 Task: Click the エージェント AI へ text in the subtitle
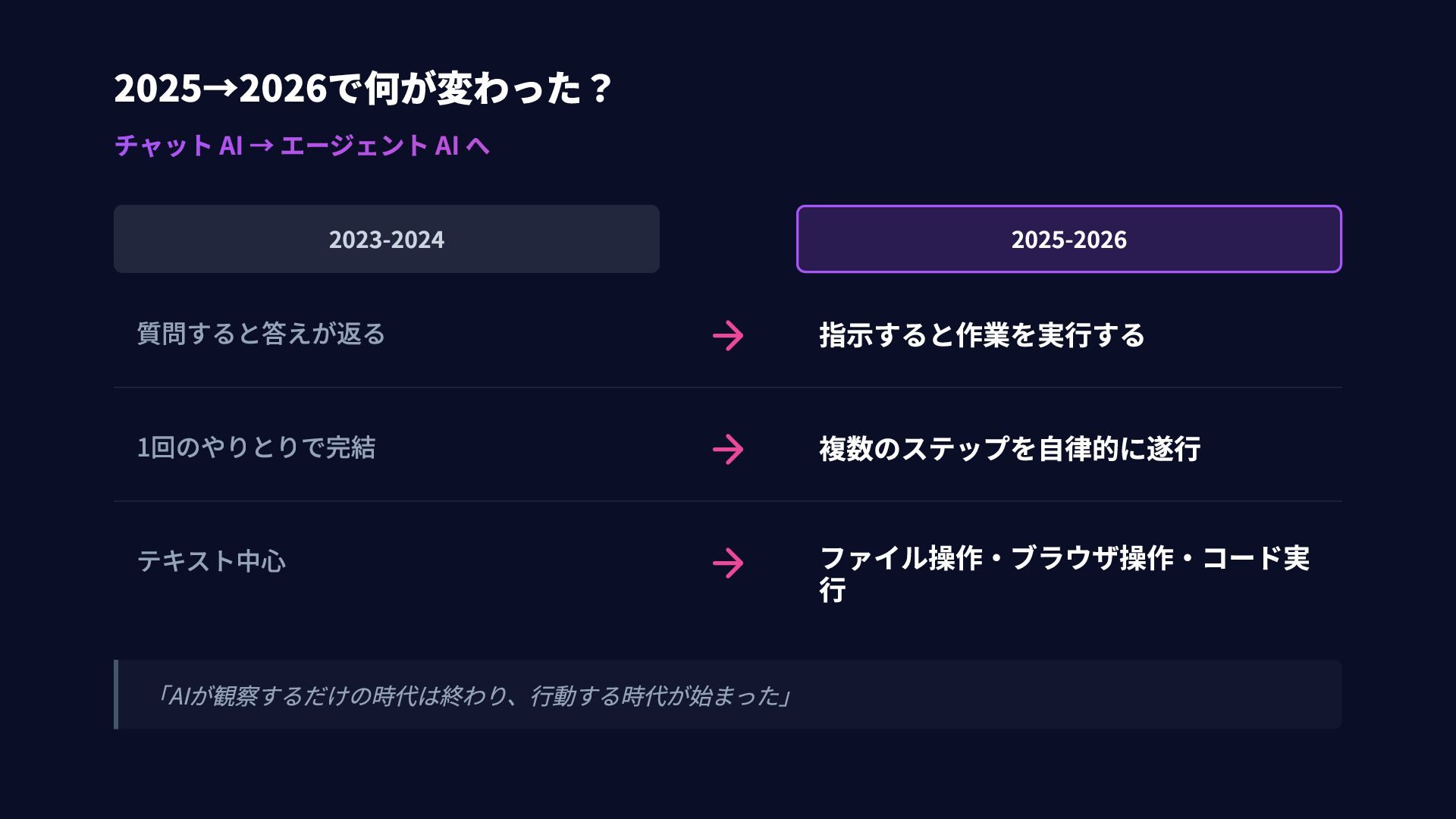[x=384, y=145]
